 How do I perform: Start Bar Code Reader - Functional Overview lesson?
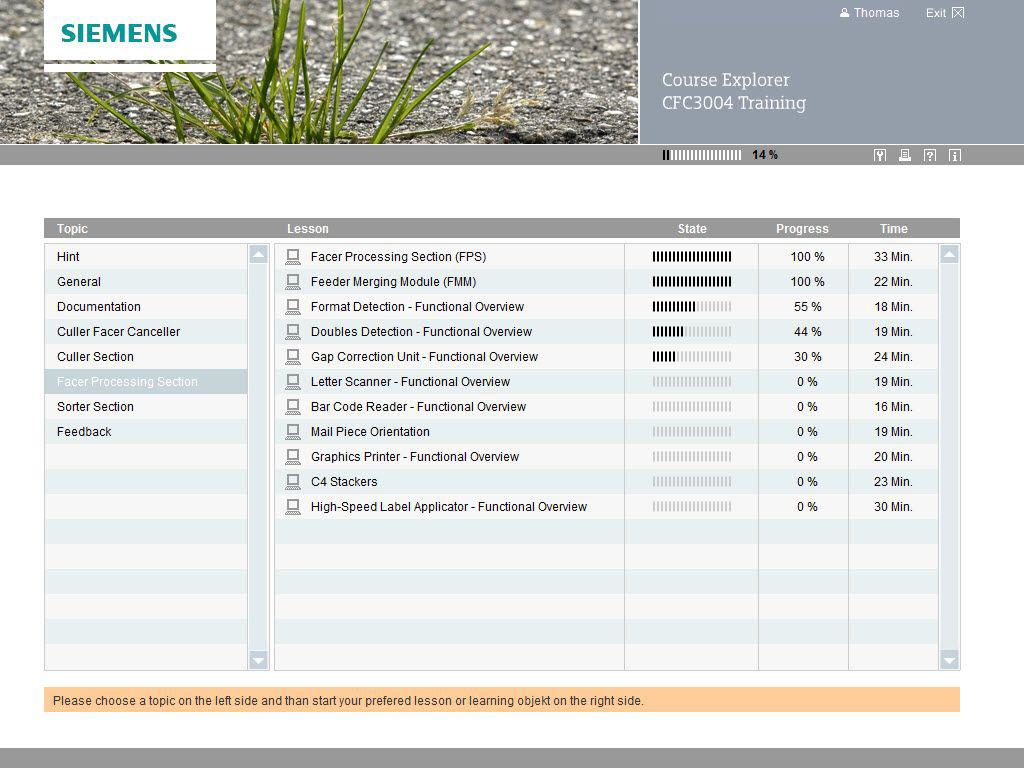pyautogui.click(x=418, y=407)
